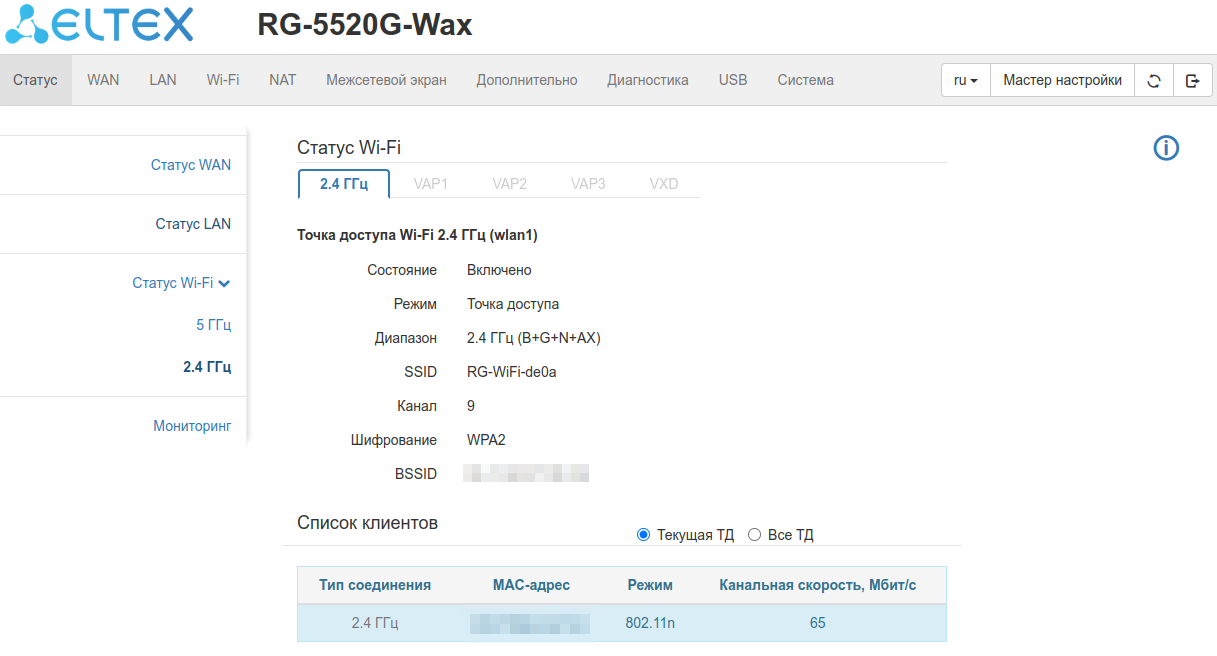Select the 'Текущая ТД' radio button
The height and width of the screenshot is (656, 1217).
coord(643,535)
